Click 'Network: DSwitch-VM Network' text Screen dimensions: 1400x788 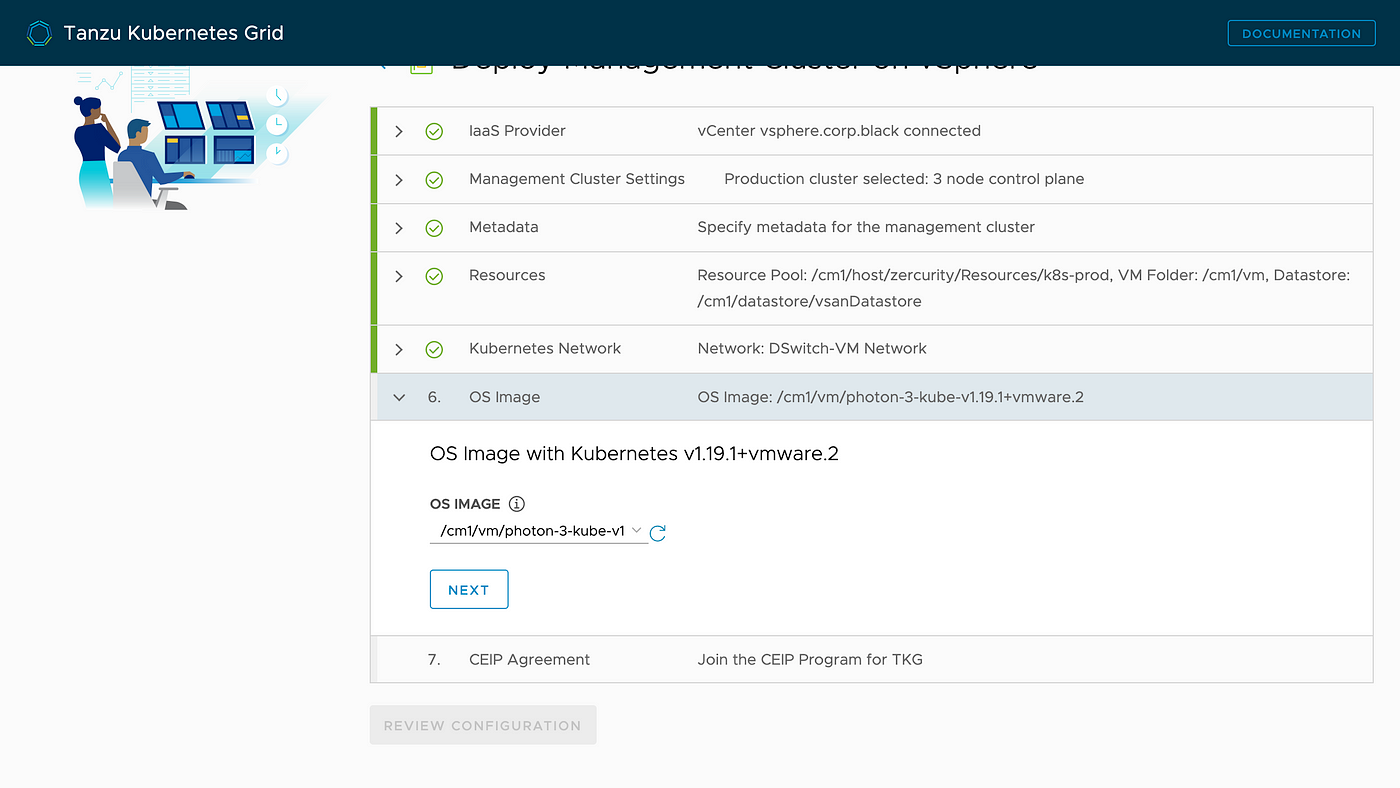[x=812, y=348]
